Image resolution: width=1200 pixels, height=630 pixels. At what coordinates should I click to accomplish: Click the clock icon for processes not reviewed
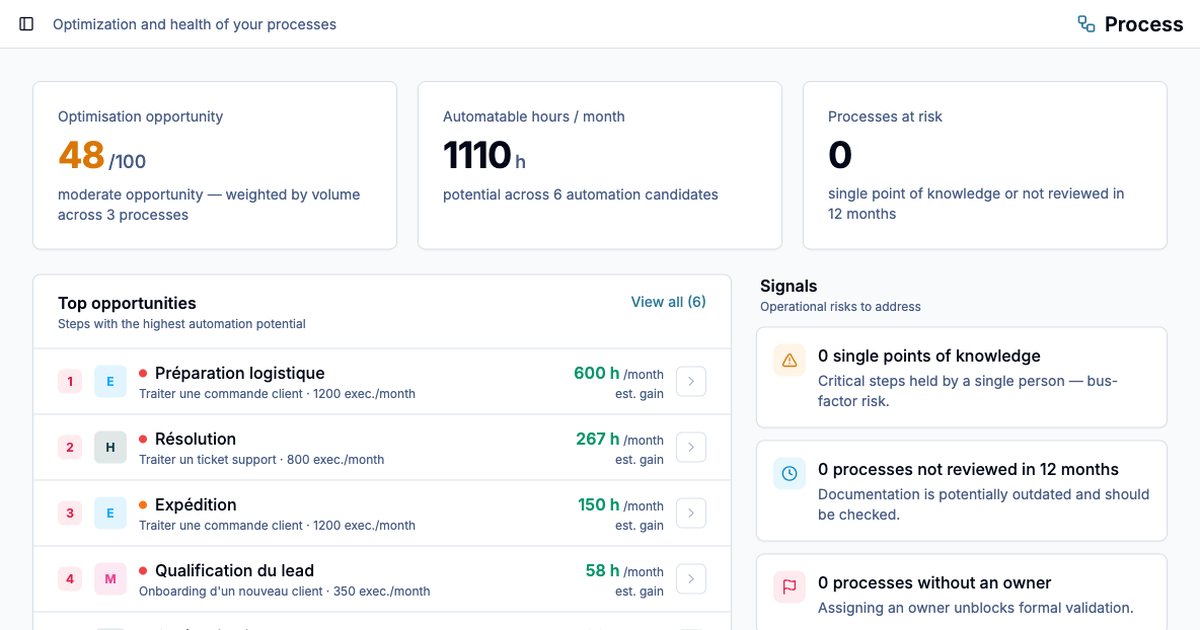tap(789, 474)
